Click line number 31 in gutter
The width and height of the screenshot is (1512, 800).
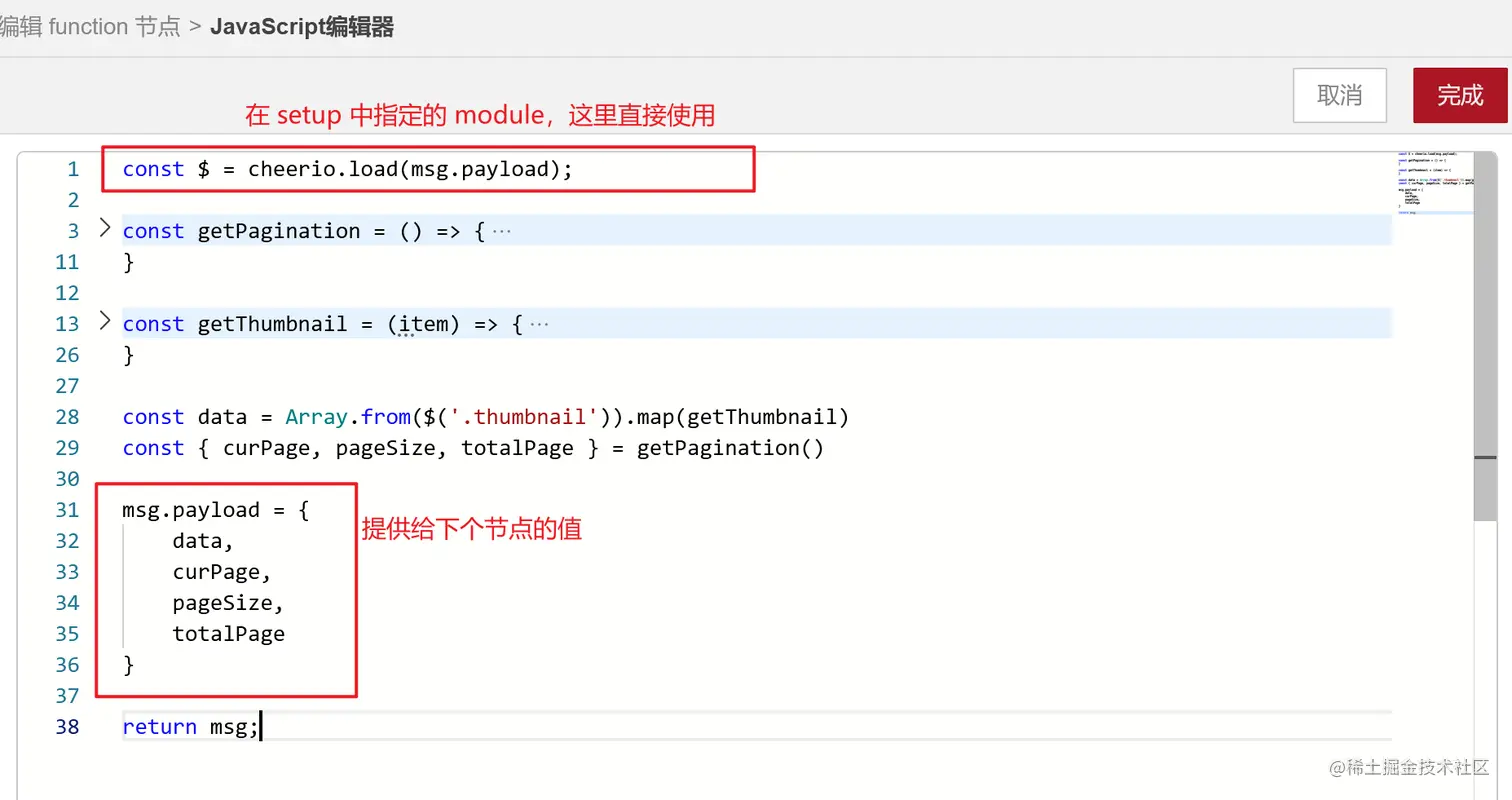point(67,510)
